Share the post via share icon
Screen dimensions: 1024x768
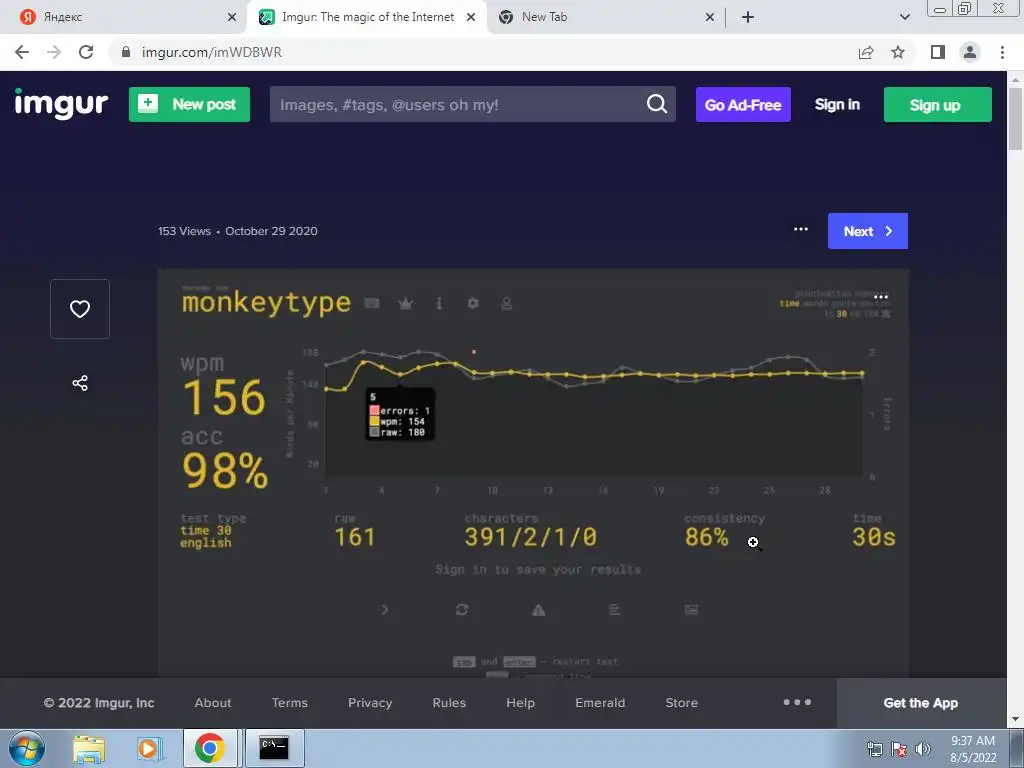tap(80, 383)
